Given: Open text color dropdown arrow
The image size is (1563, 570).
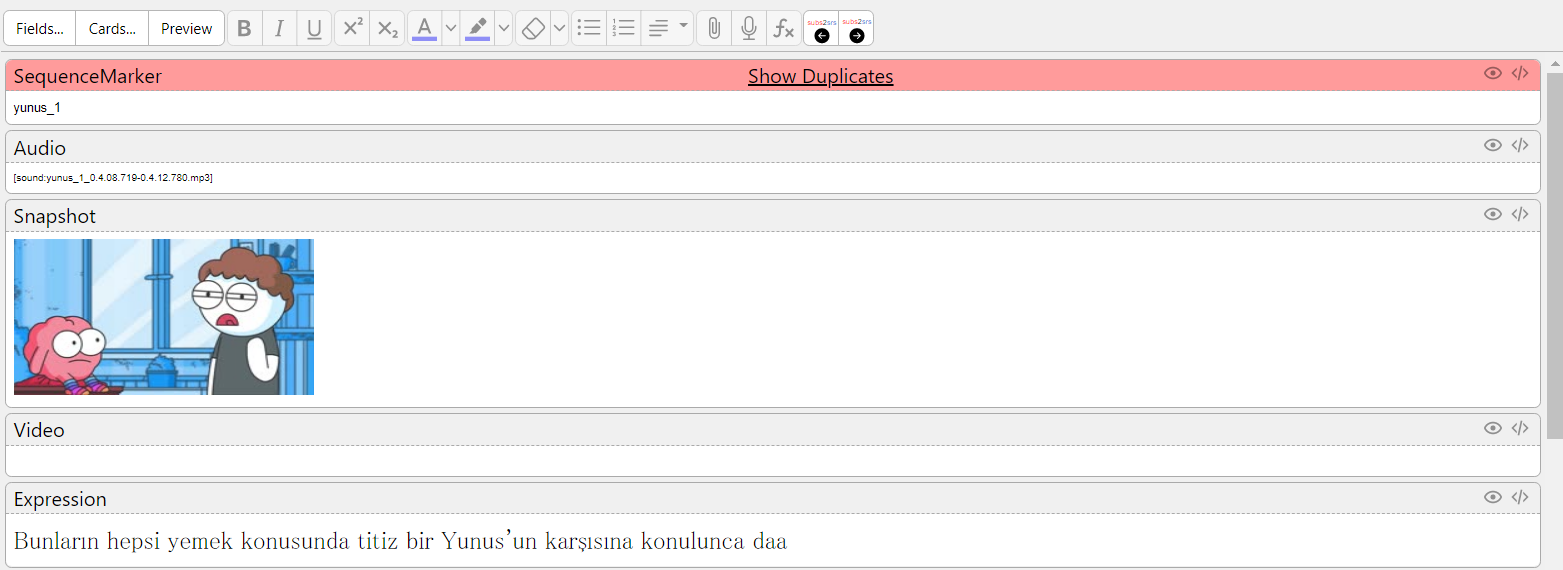Looking at the screenshot, I should 450,29.
